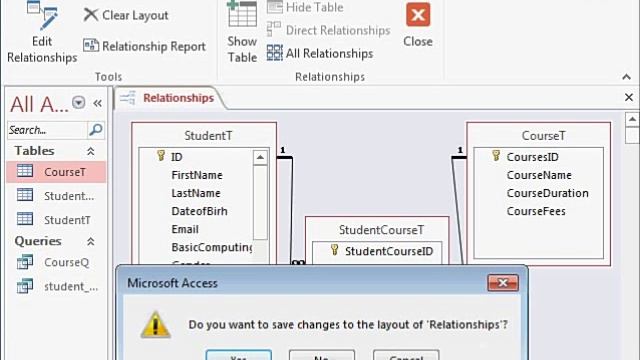Select the CourseFees field in CourseT
Viewport: 640px width, 360px height.
pyautogui.click(x=536, y=211)
